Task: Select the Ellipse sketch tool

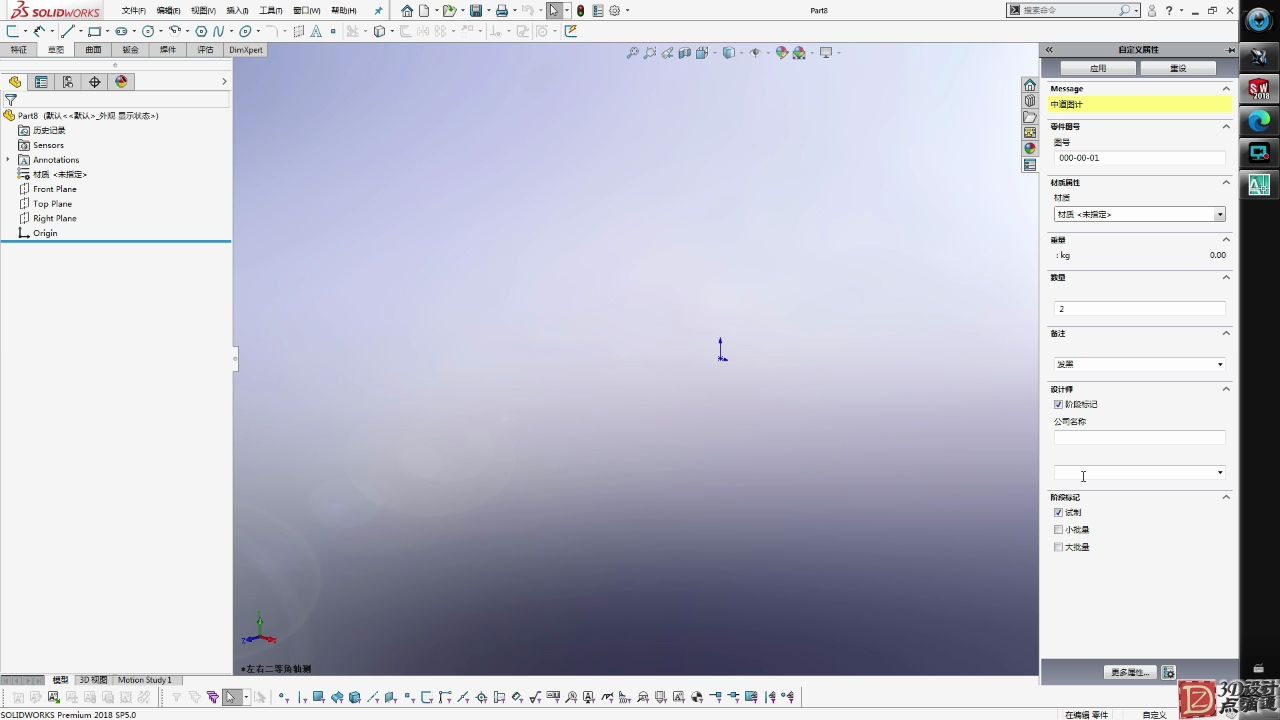Action: point(245,31)
